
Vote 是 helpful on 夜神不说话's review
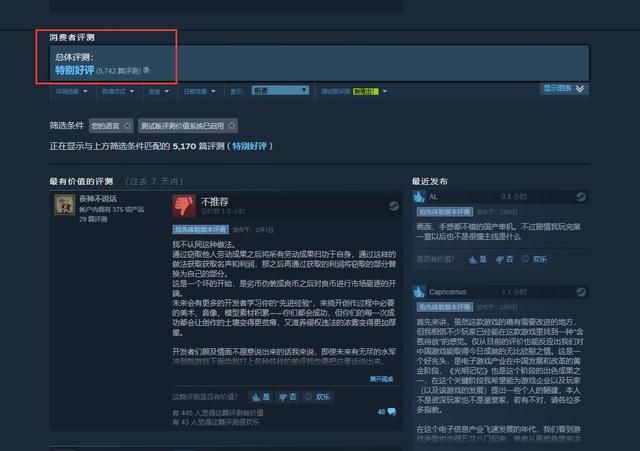click(261, 397)
